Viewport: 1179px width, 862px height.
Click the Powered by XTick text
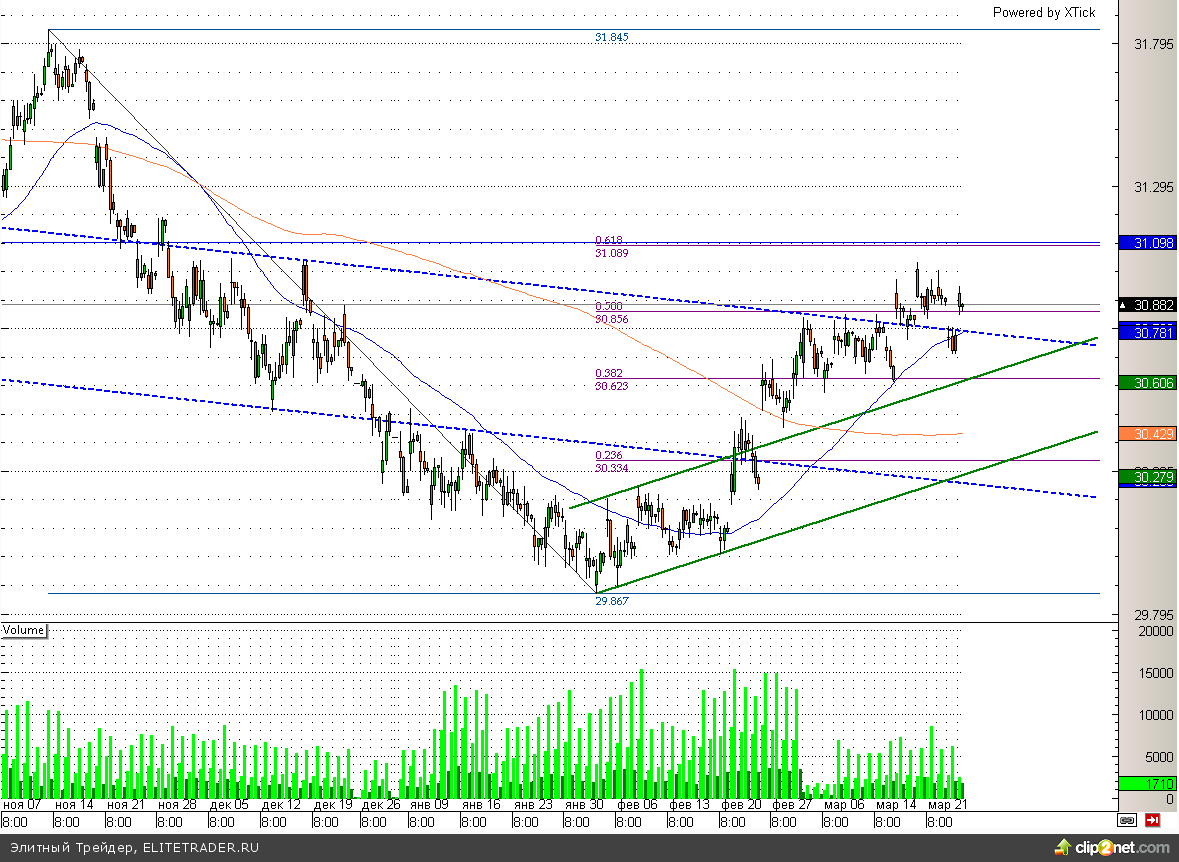click(x=1043, y=12)
